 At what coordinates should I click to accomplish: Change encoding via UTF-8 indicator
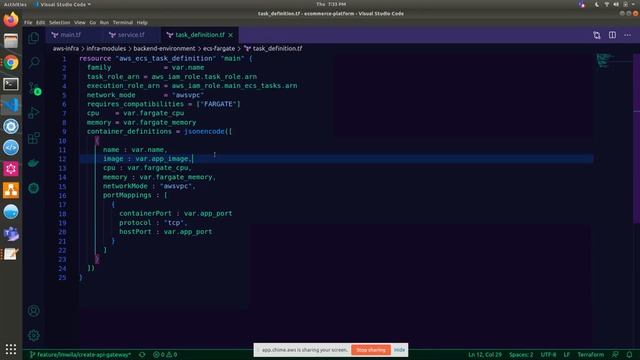point(548,355)
